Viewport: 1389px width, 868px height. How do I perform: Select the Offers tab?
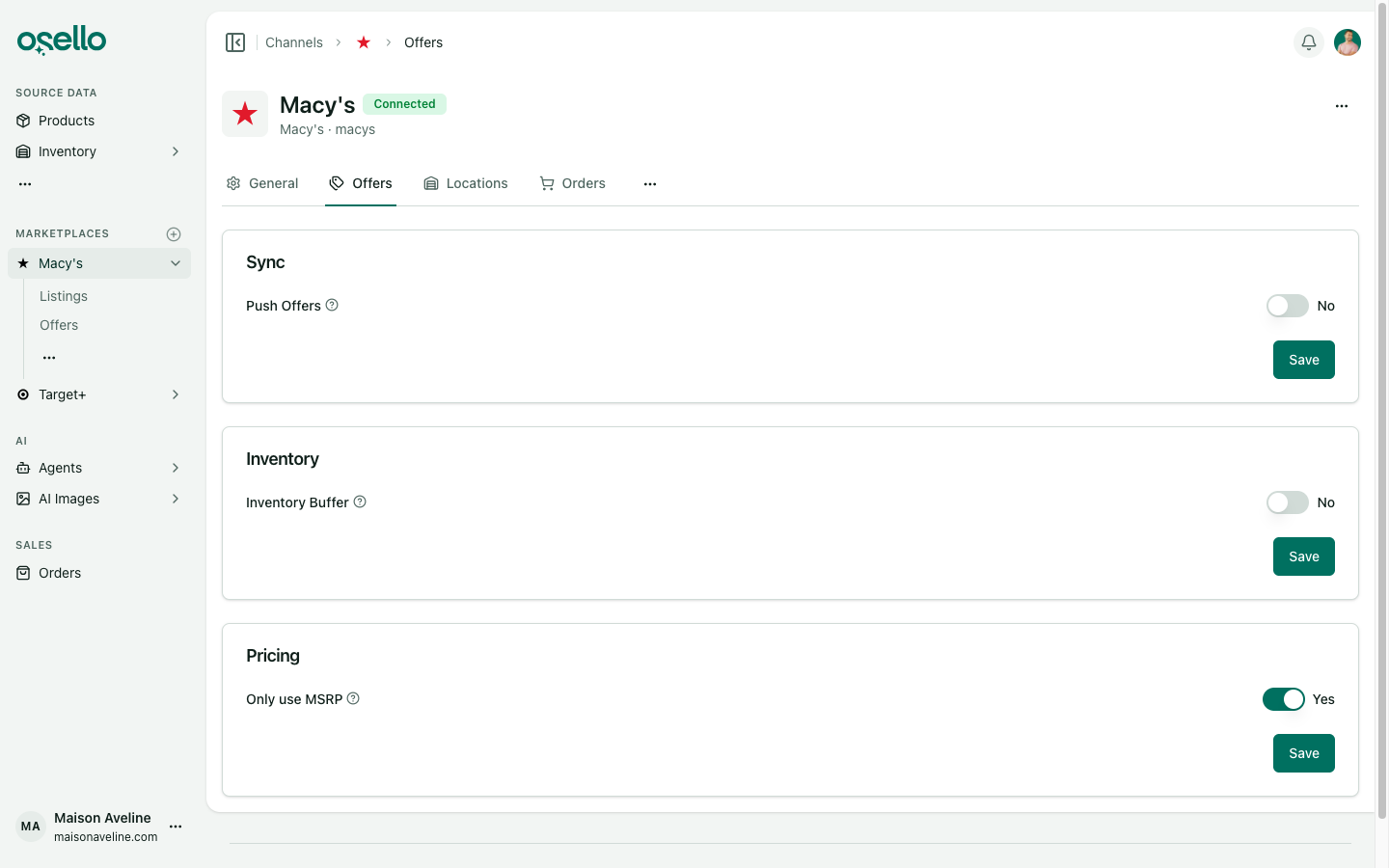pos(361,183)
